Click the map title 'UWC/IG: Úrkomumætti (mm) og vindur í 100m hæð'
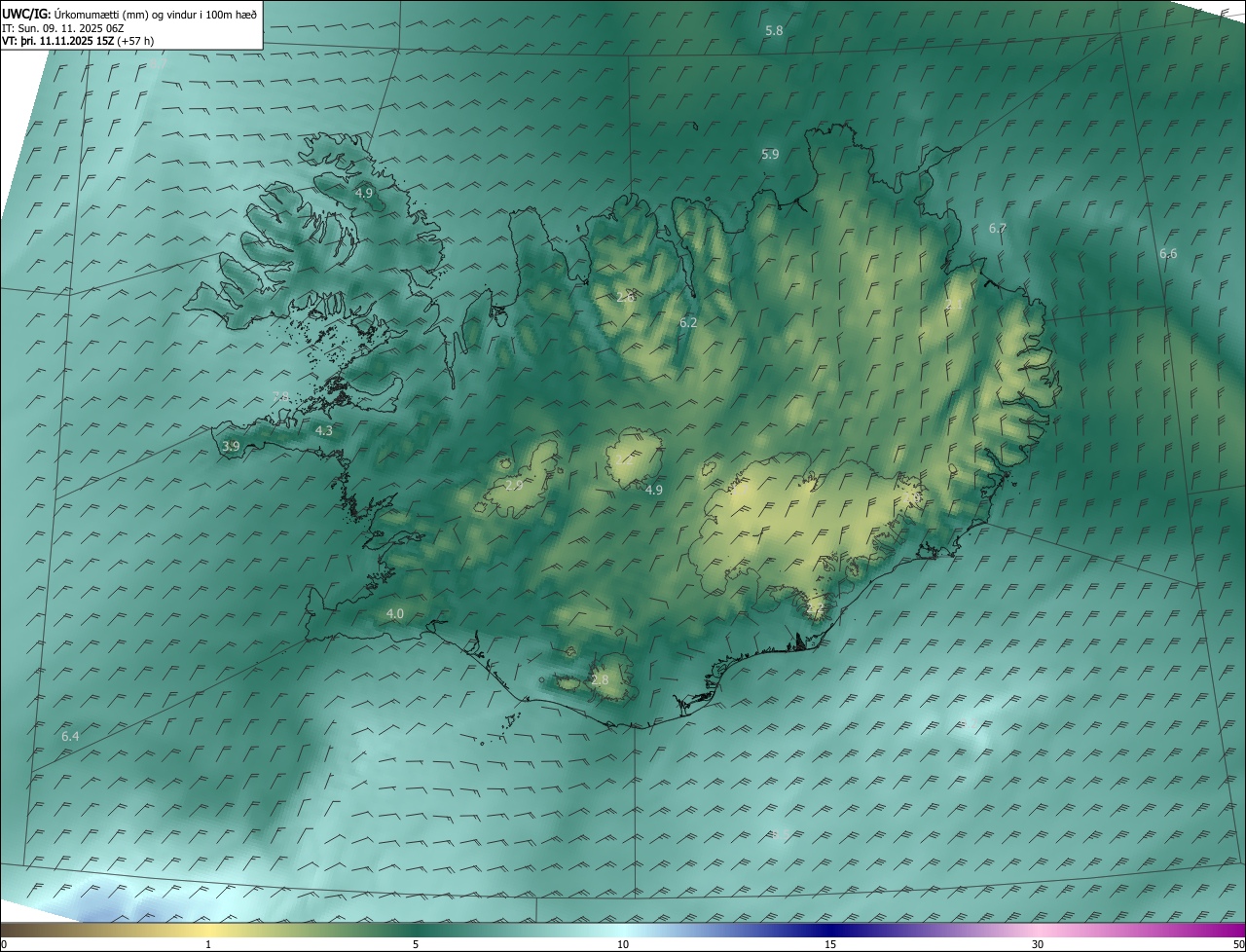 click(x=129, y=14)
